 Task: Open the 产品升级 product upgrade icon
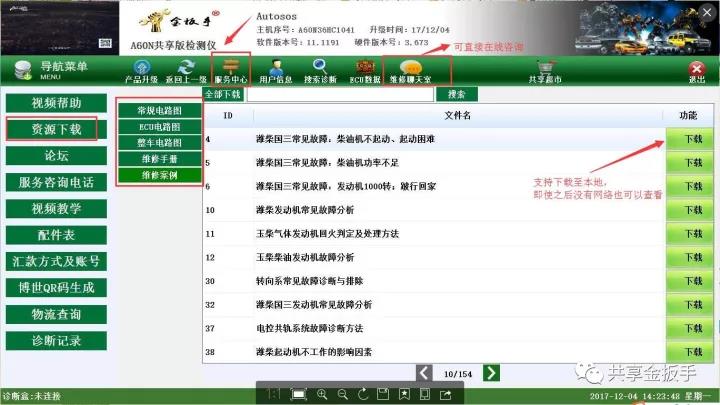(141, 71)
